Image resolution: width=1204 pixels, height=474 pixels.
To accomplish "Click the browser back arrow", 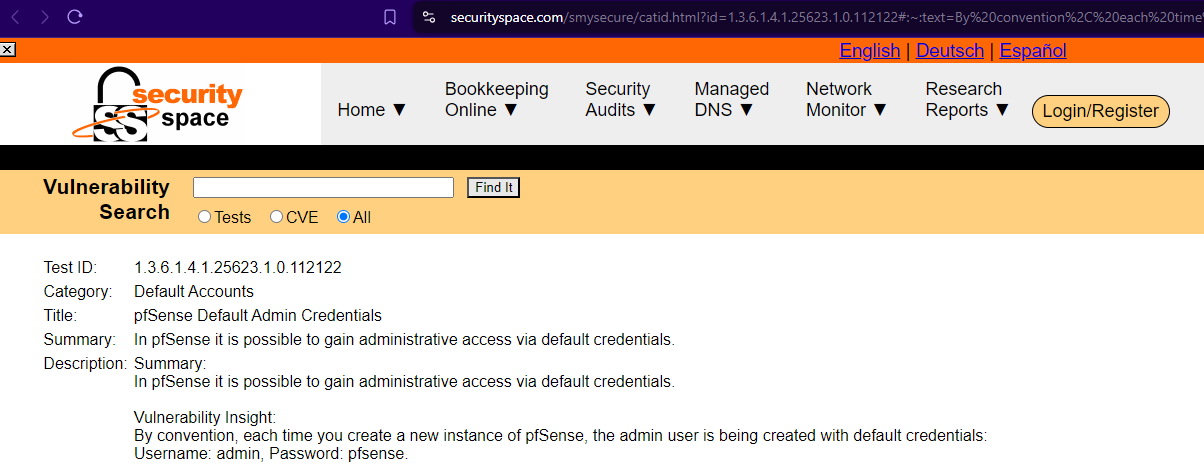I will (x=15, y=17).
